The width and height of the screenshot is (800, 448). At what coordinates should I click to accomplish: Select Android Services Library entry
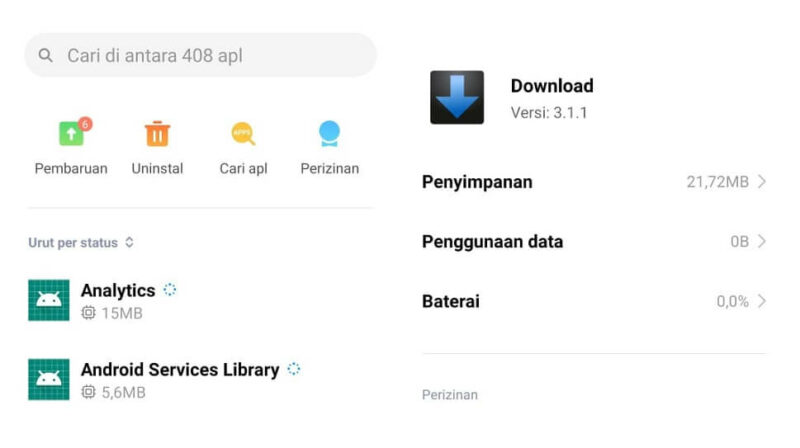tap(201, 379)
